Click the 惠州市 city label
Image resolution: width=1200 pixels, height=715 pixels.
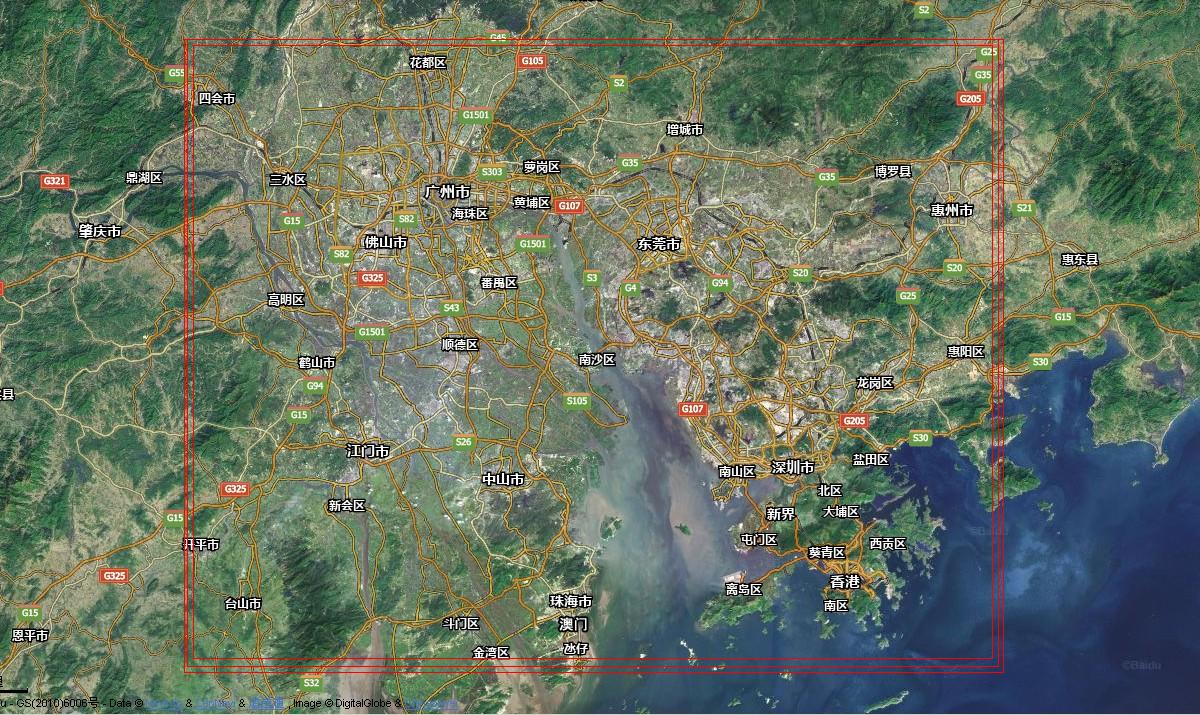(952, 210)
